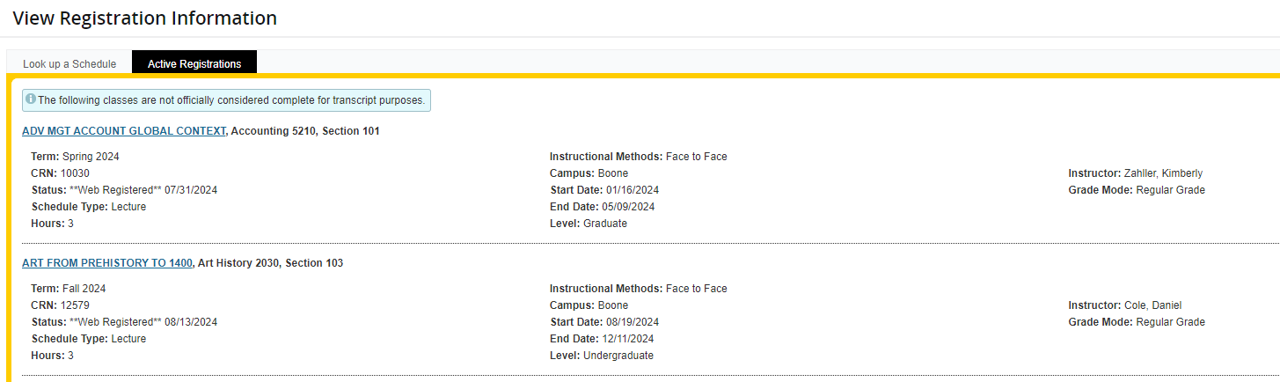Select the Active Registrations tab
Viewport: 1280px width, 382px height.
pyautogui.click(x=194, y=64)
